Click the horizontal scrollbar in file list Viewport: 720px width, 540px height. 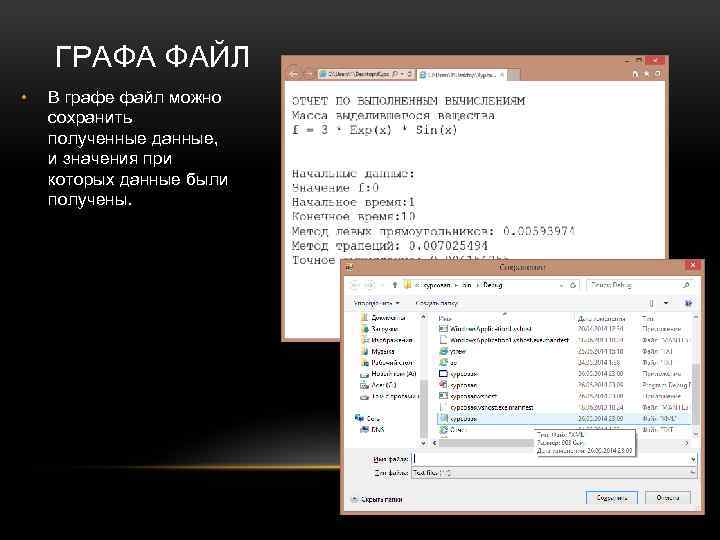[x=485, y=443]
